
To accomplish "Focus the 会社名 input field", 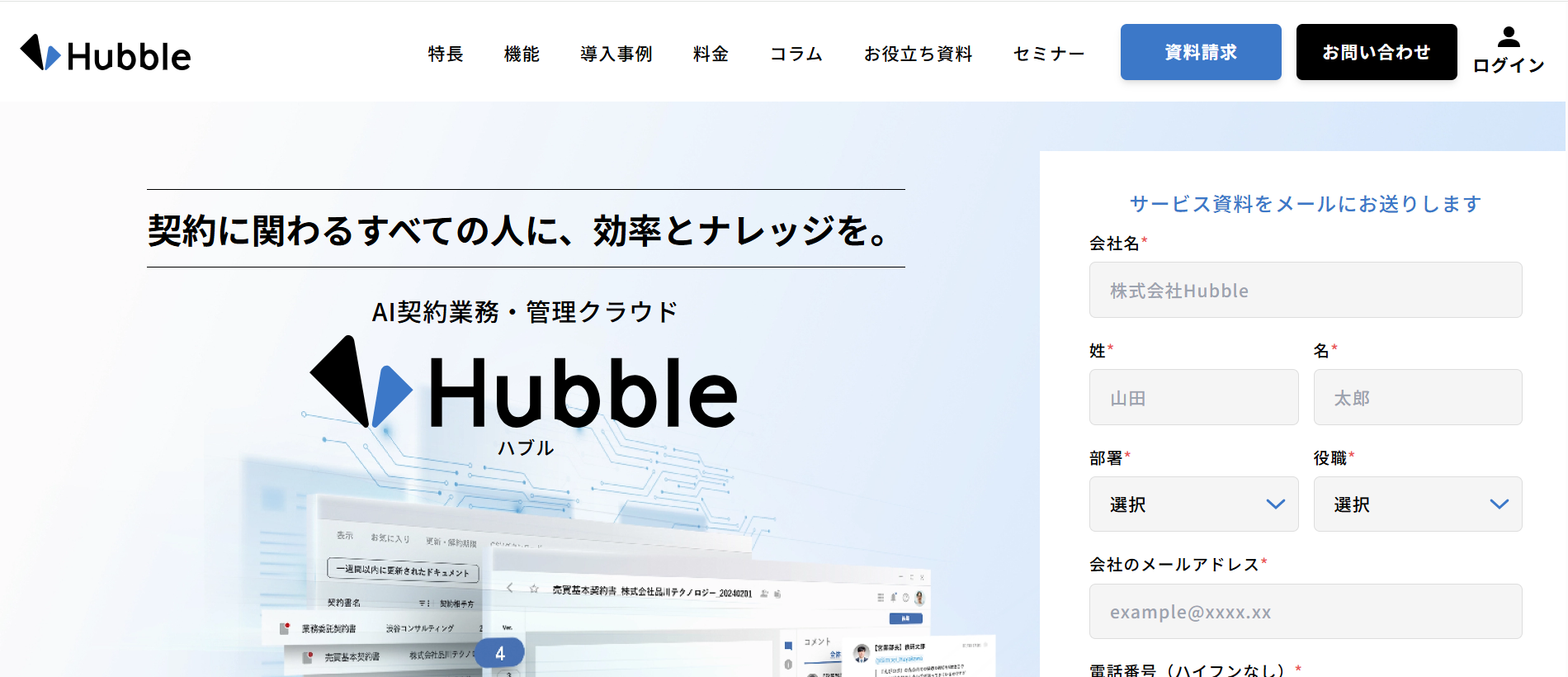I will 1305,291.
